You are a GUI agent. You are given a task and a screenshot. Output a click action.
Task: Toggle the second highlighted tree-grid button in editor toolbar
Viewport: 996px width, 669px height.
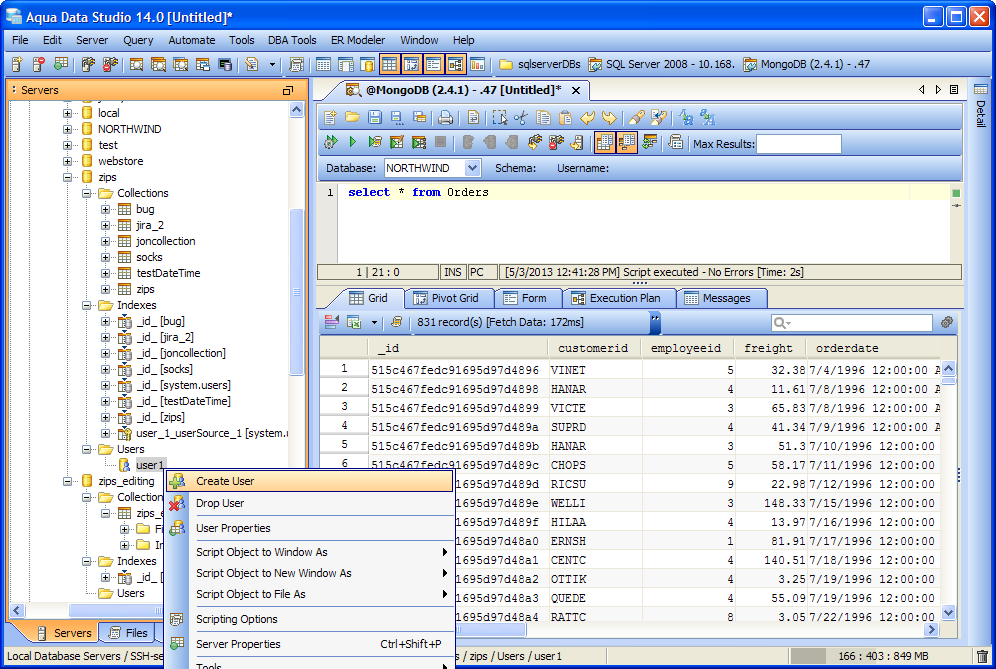click(x=626, y=142)
